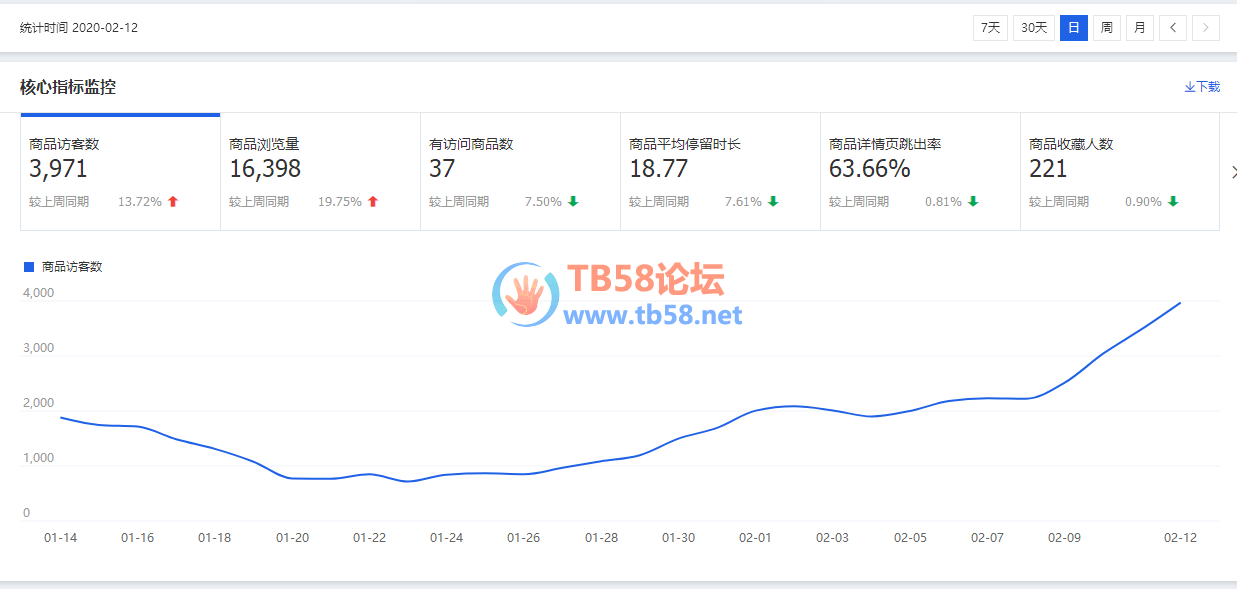Select the 商品平均停留时长 metric card
This screenshot has width=1237, height=589.
(720, 172)
